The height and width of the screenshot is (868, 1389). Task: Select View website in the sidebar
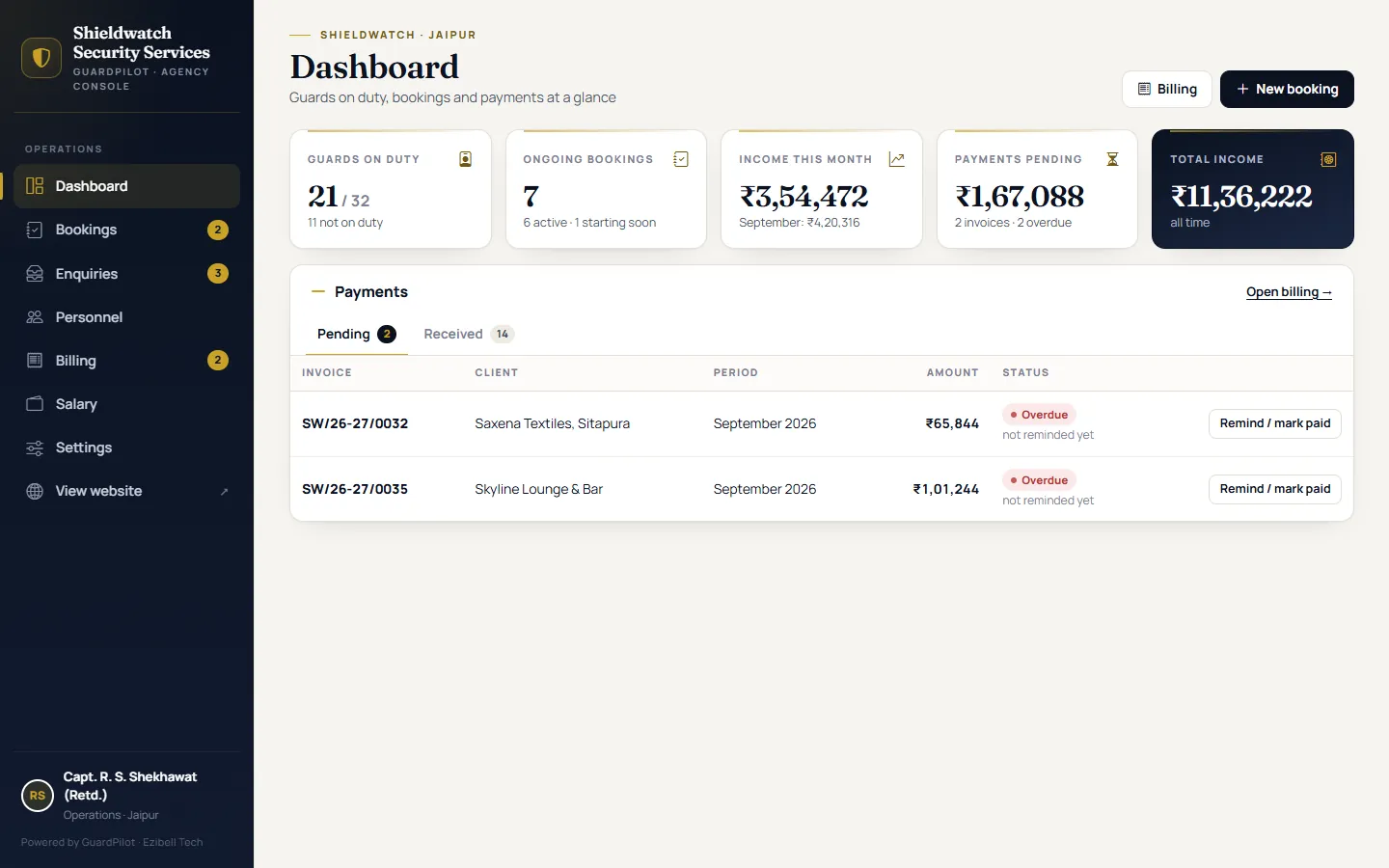126,491
